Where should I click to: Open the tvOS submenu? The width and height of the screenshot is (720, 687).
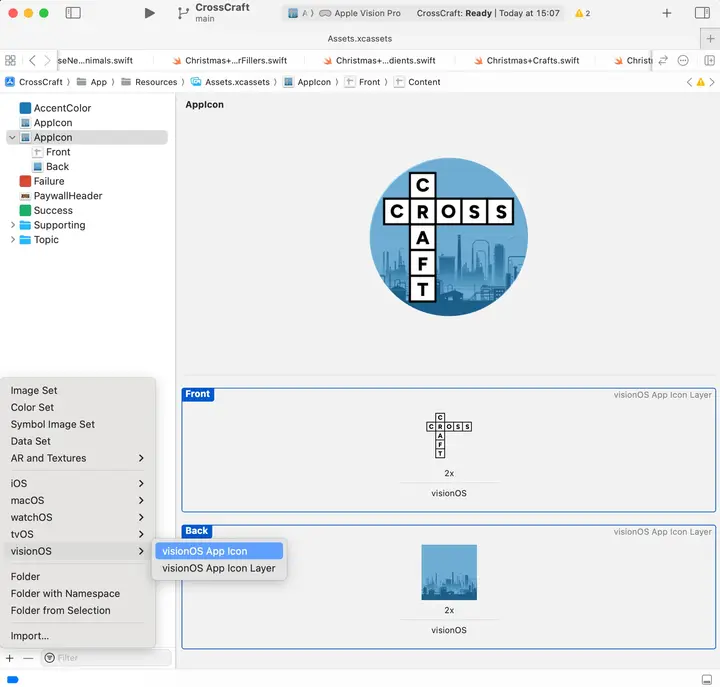78,535
